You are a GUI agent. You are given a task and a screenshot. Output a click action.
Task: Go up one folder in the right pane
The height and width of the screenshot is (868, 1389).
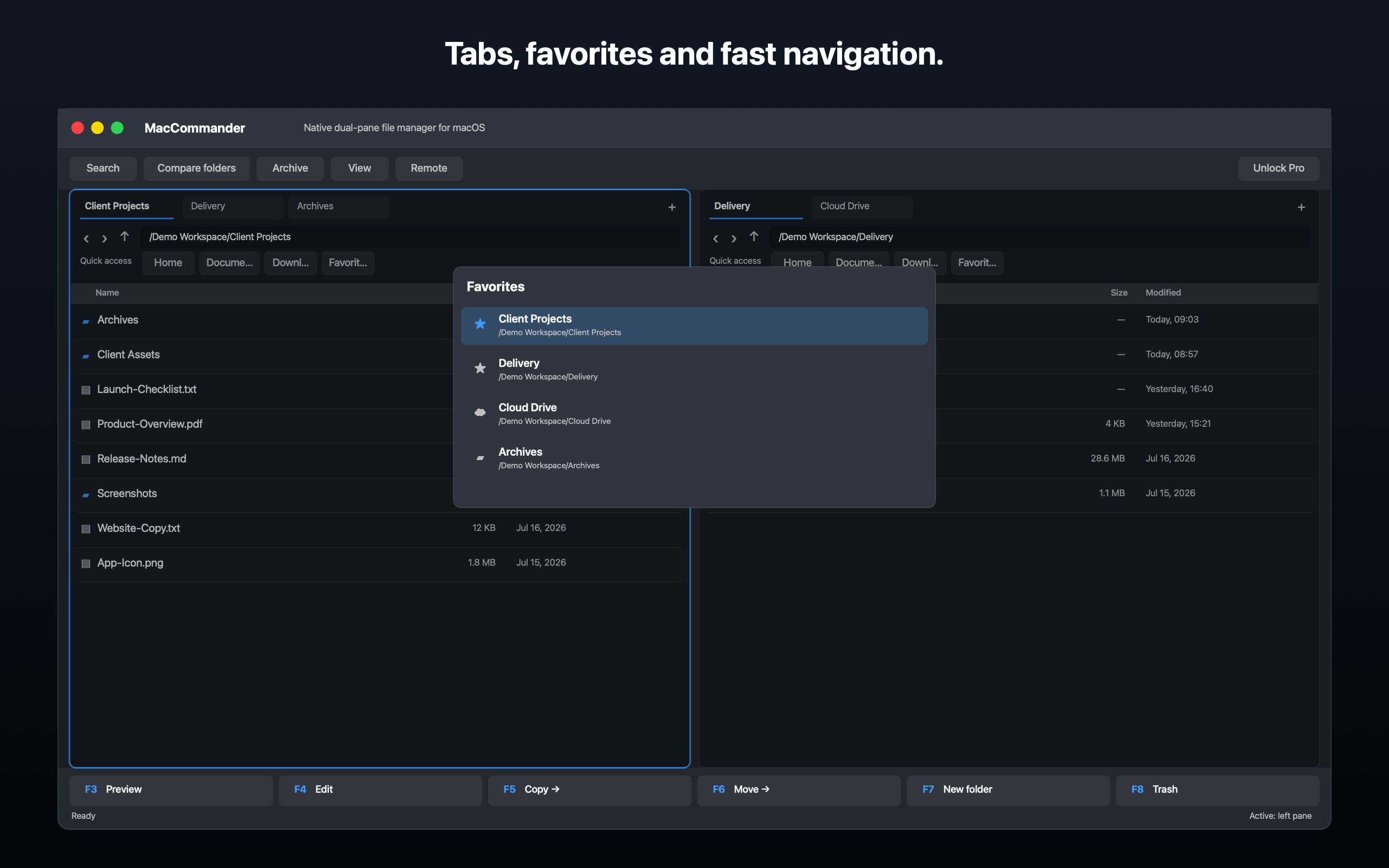754,236
